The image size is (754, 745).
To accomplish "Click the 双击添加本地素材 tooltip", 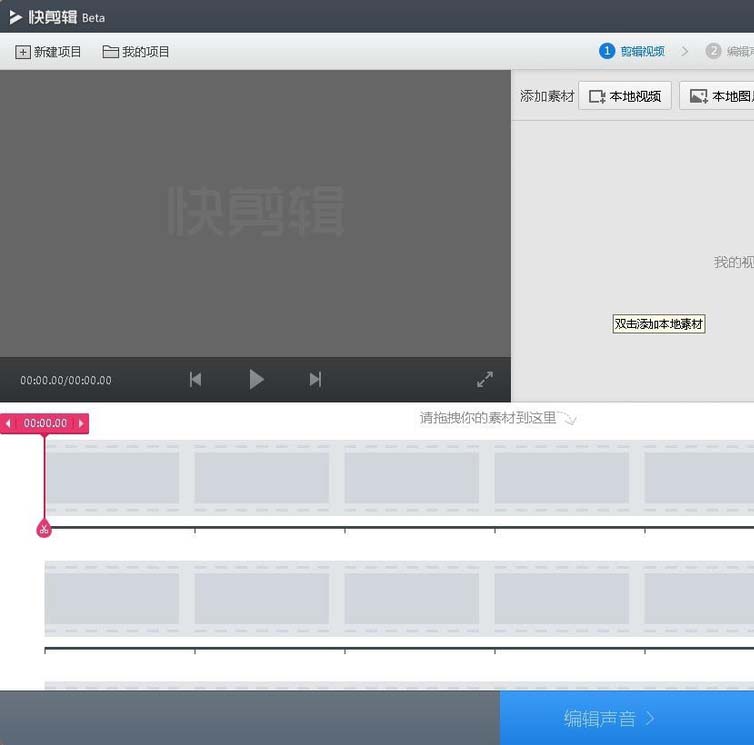I will [659, 324].
